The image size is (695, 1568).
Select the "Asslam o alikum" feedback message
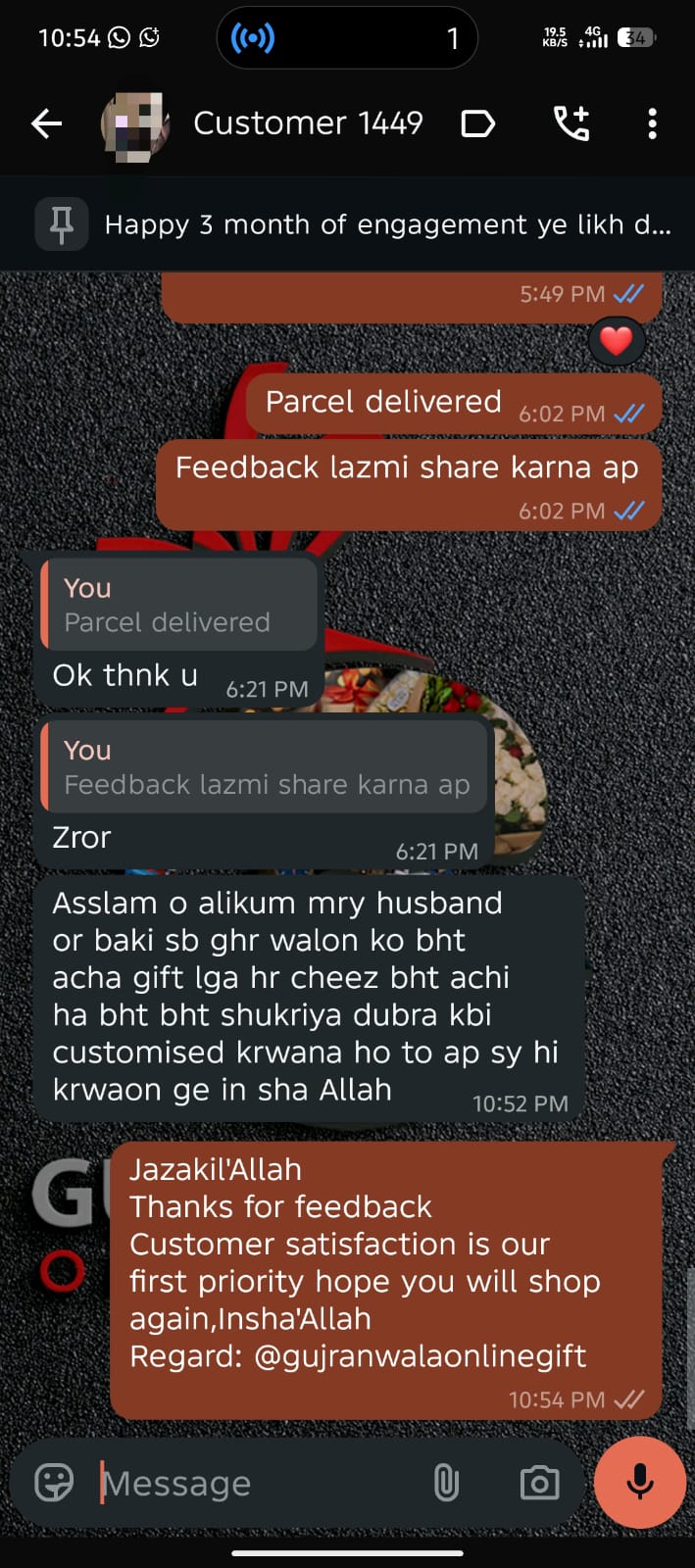click(310, 999)
